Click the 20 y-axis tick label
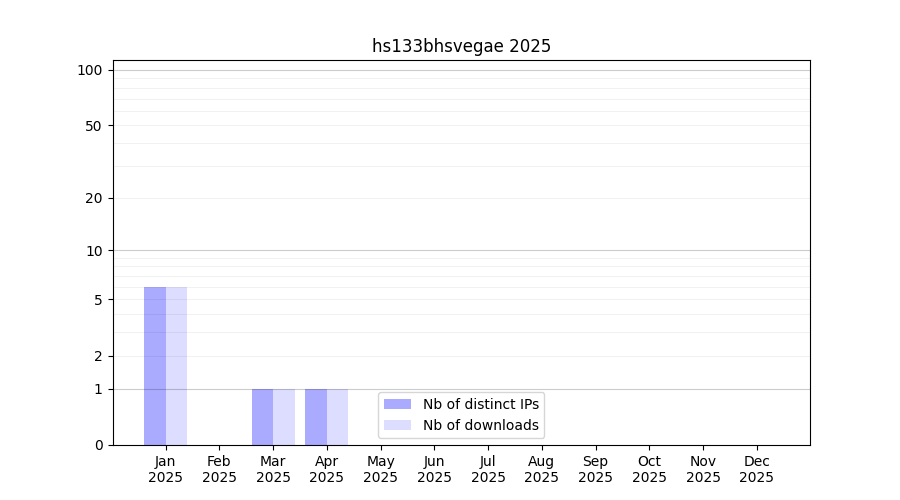The image size is (900, 500). point(93,198)
